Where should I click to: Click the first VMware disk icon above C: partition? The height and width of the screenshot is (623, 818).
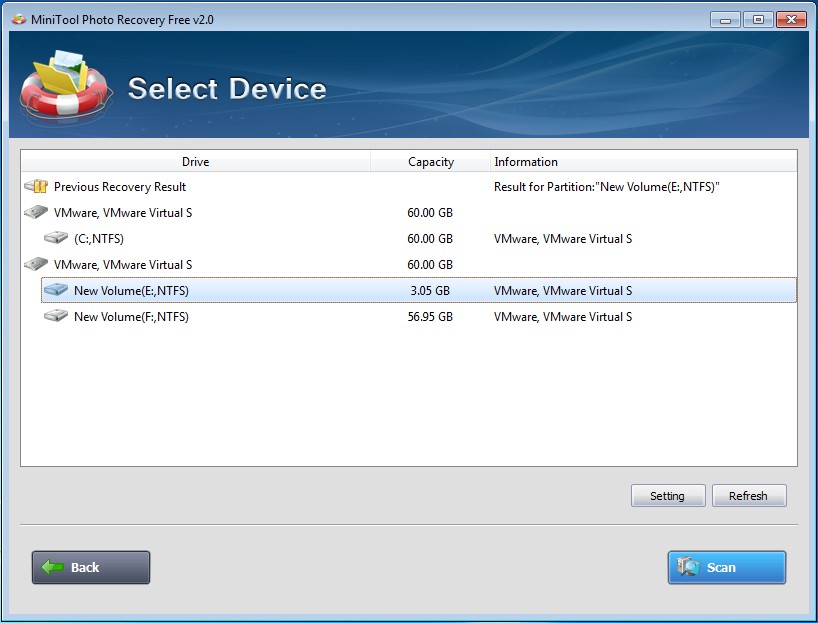click(x=36, y=212)
